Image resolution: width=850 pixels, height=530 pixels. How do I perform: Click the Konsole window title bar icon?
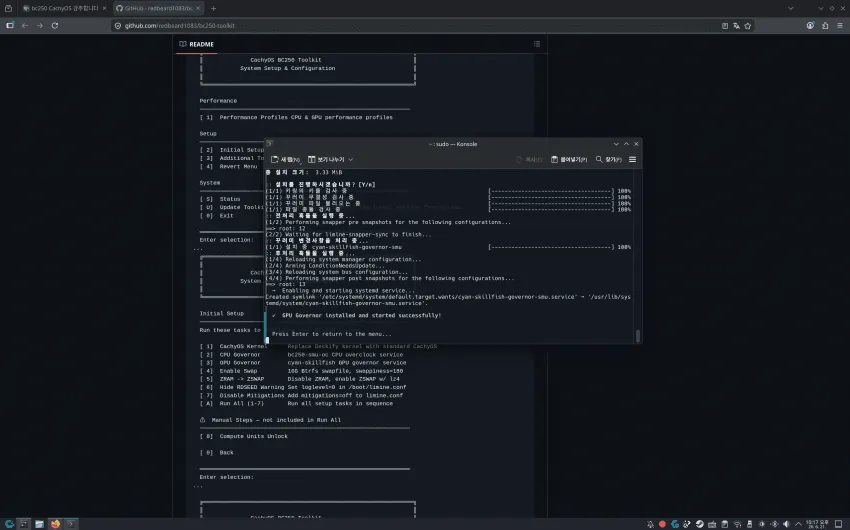[269, 144]
